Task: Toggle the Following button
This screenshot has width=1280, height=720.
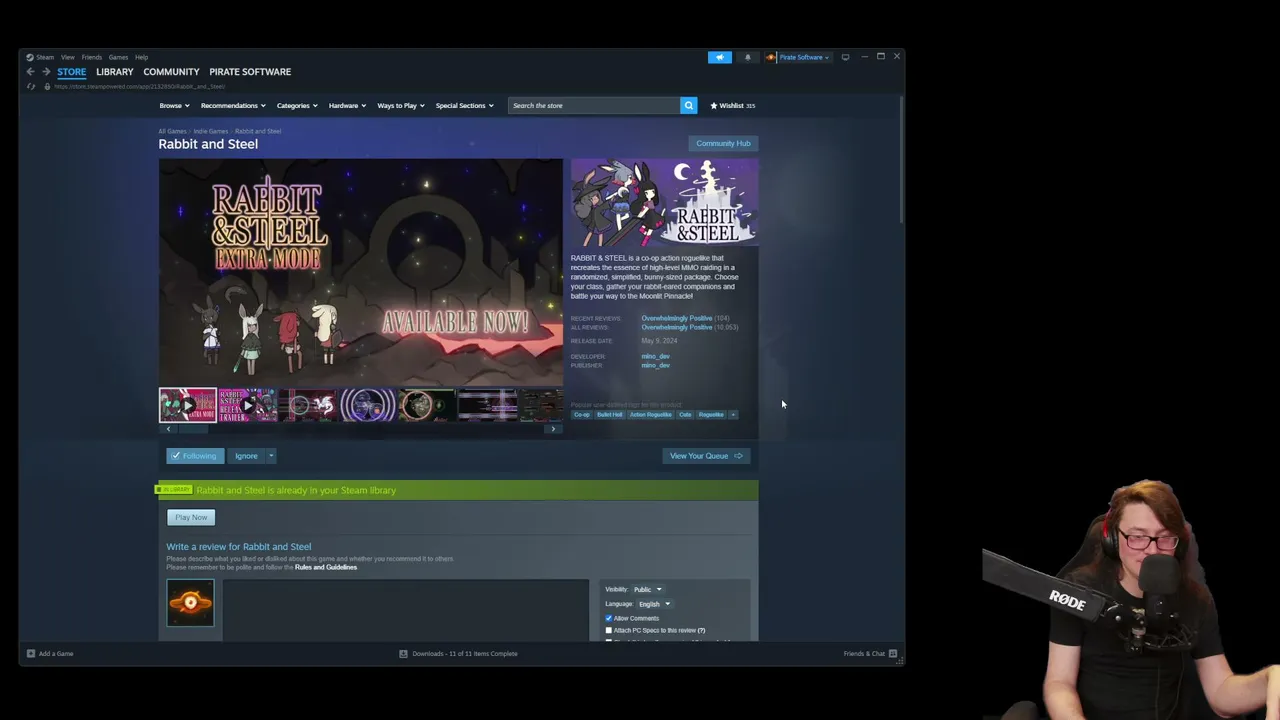Action: (x=194, y=456)
